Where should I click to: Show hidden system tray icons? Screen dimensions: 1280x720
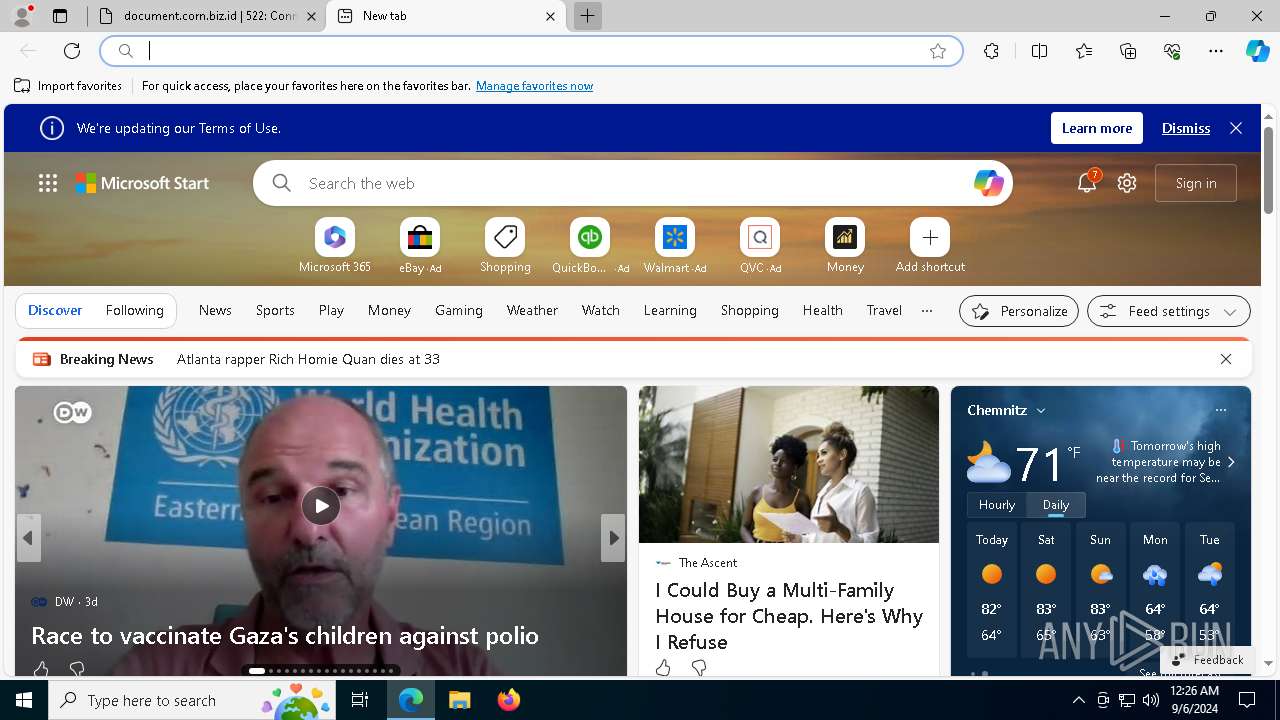tap(1078, 700)
